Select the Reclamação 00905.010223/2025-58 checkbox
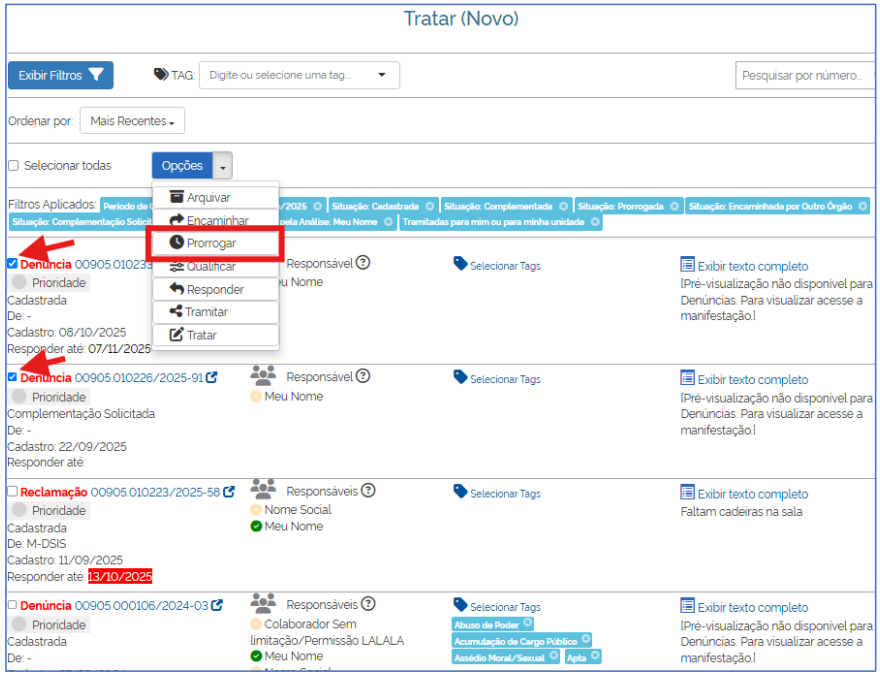The height and width of the screenshot is (676, 880). pos(12,492)
